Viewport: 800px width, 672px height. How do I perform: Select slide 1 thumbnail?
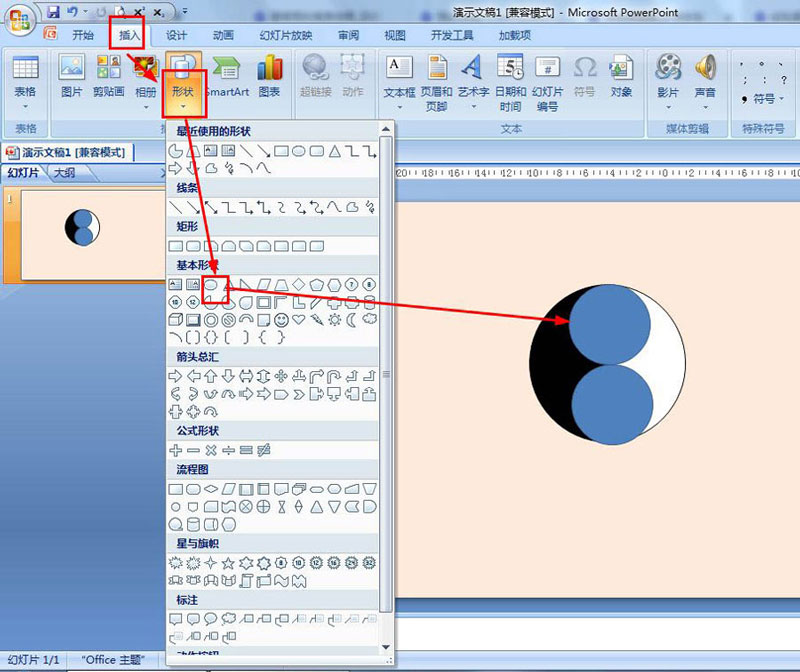(x=93, y=235)
